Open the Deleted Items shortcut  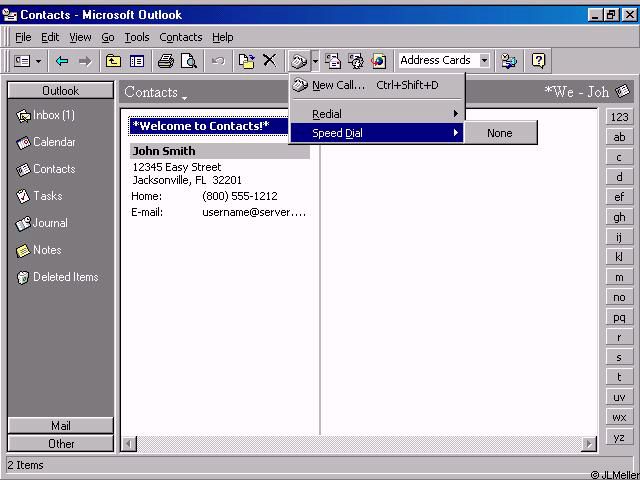pos(57,277)
